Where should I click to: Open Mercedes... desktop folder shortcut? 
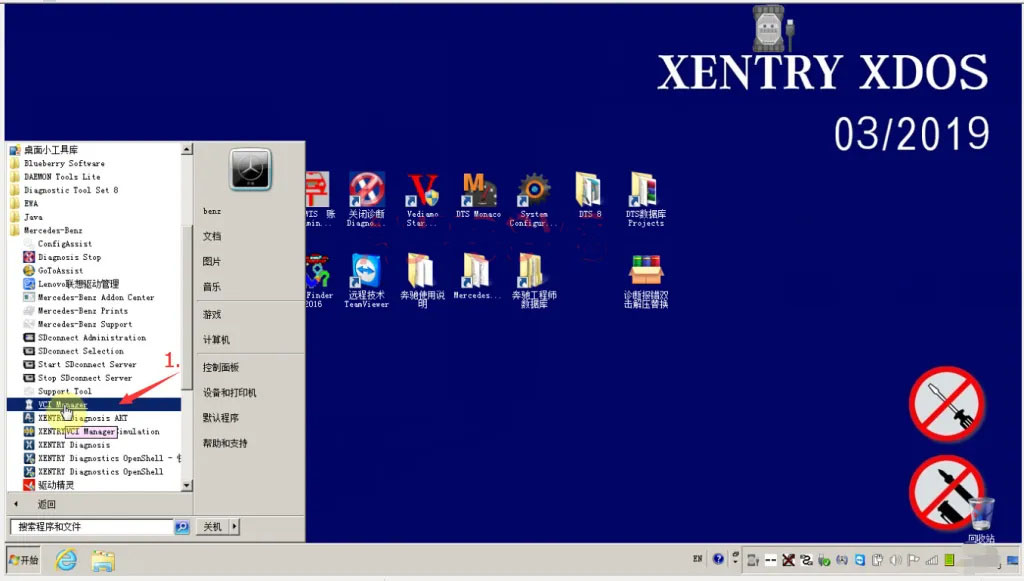point(477,277)
